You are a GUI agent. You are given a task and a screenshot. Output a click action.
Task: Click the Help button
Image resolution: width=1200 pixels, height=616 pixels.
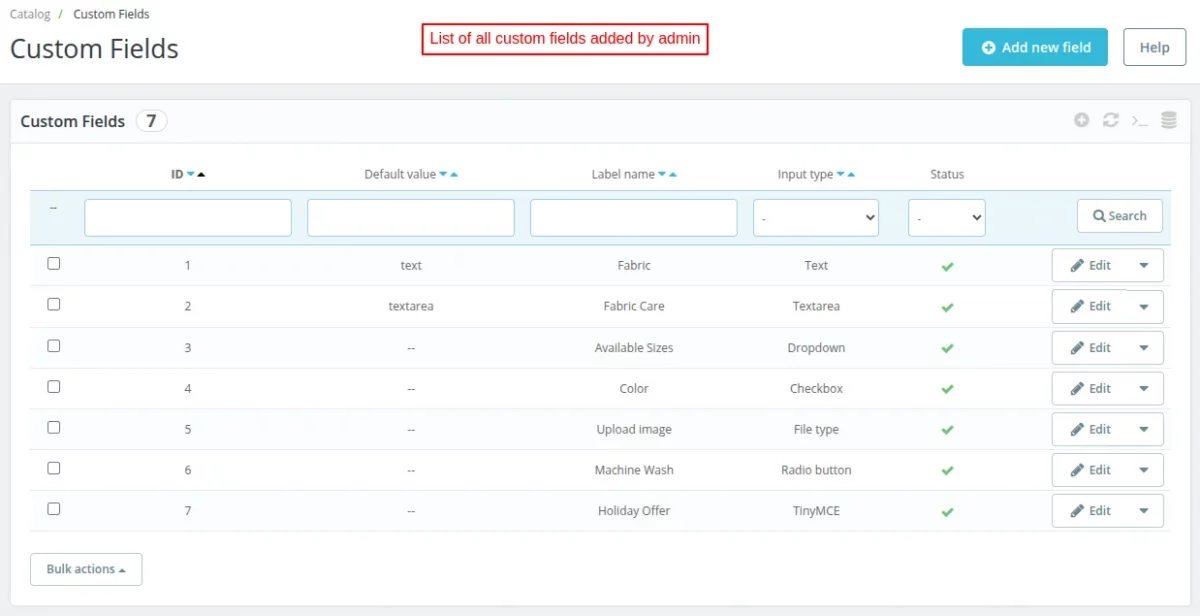(x=1154, y=46)
